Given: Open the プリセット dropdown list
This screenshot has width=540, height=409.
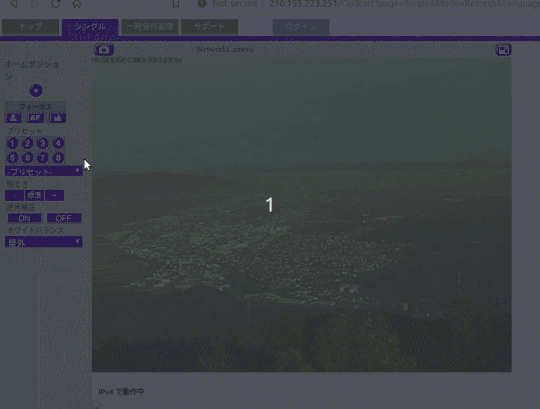Looking at the screenshot, I should (44, 171).
